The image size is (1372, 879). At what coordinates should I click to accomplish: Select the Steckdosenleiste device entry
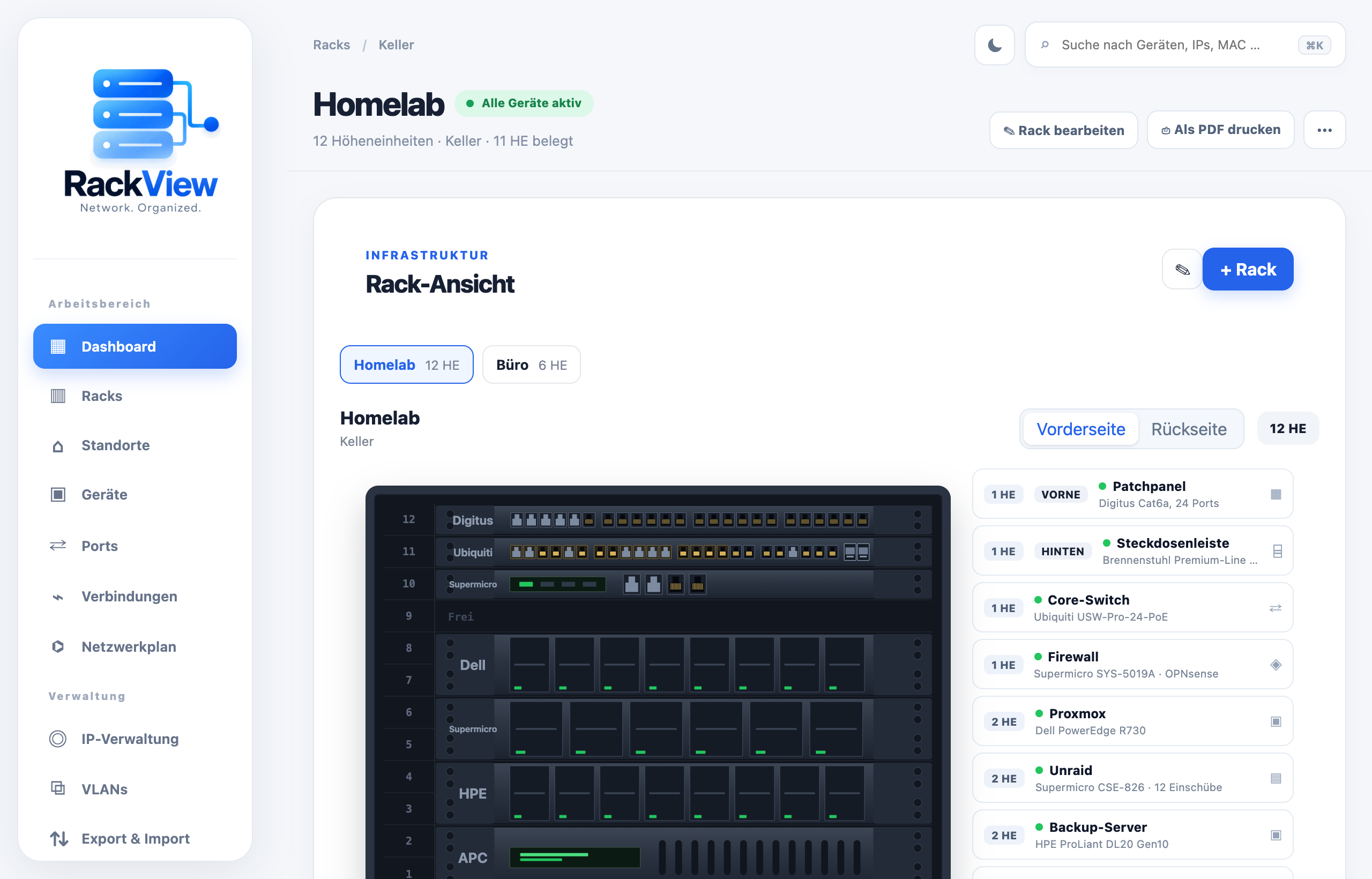[1132, 551]
